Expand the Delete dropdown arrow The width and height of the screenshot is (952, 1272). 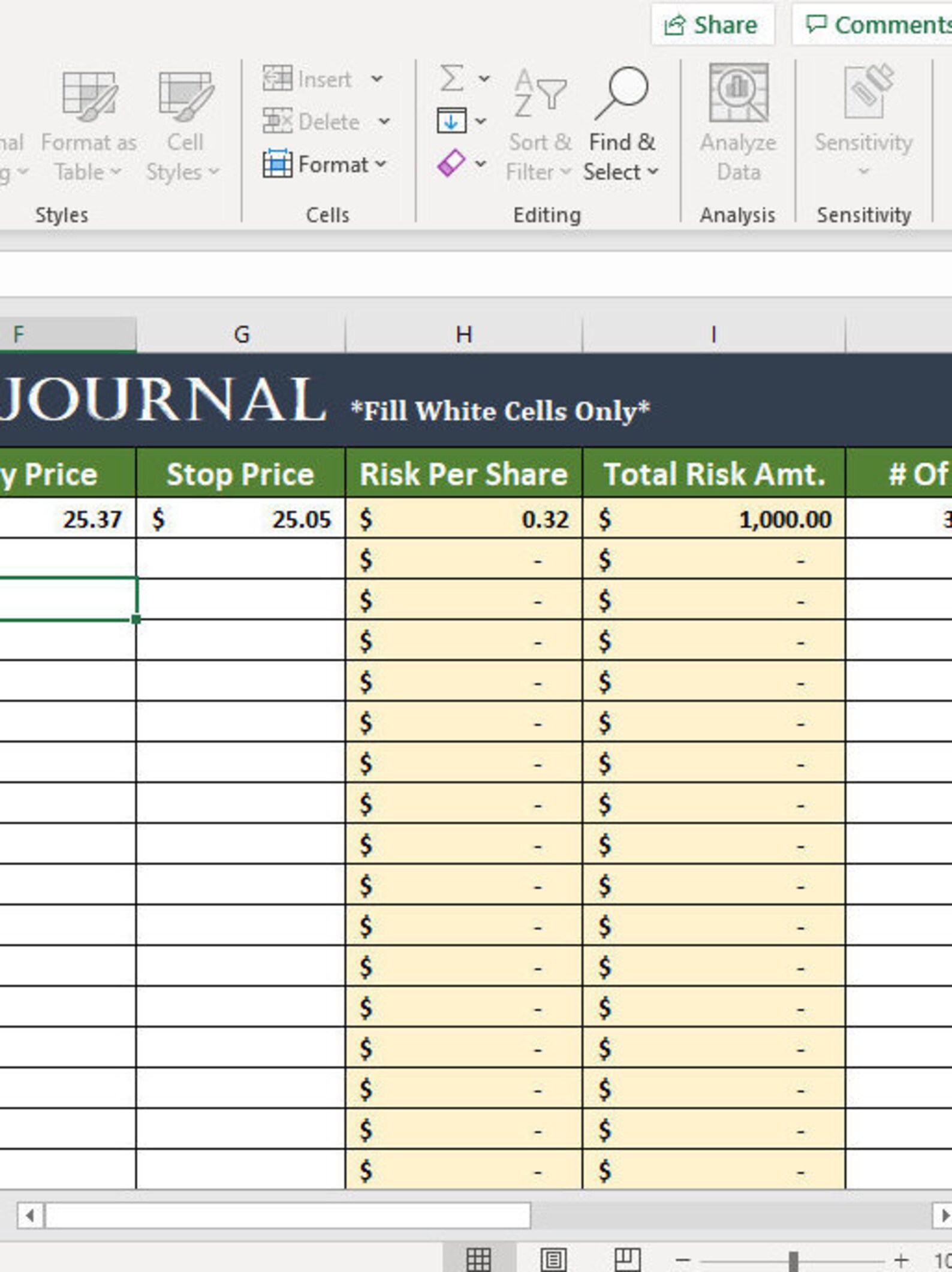coord(384,122)
